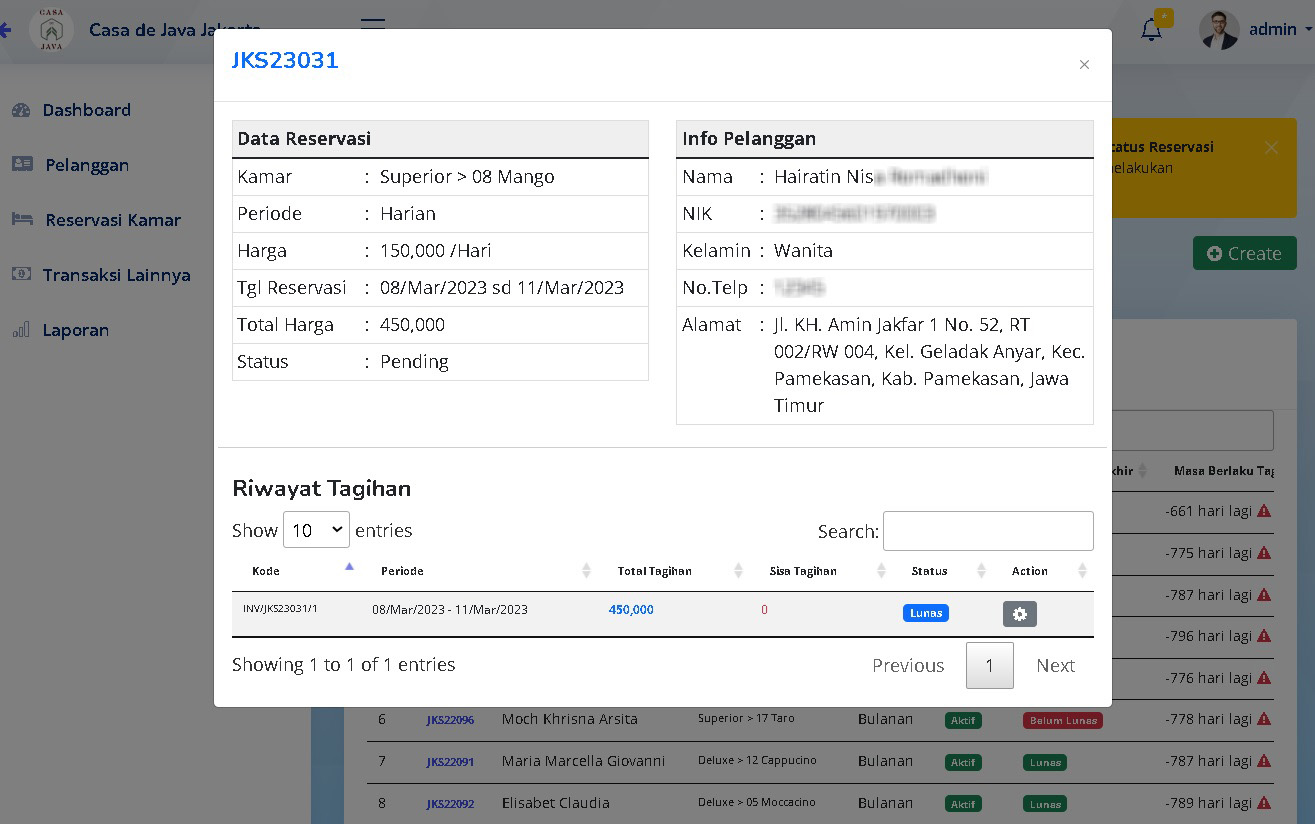Viewport: 1315px width, 824px height.
Task: Click the gear action icon for INV/JKS23031/1
Action: (1019, 614)
